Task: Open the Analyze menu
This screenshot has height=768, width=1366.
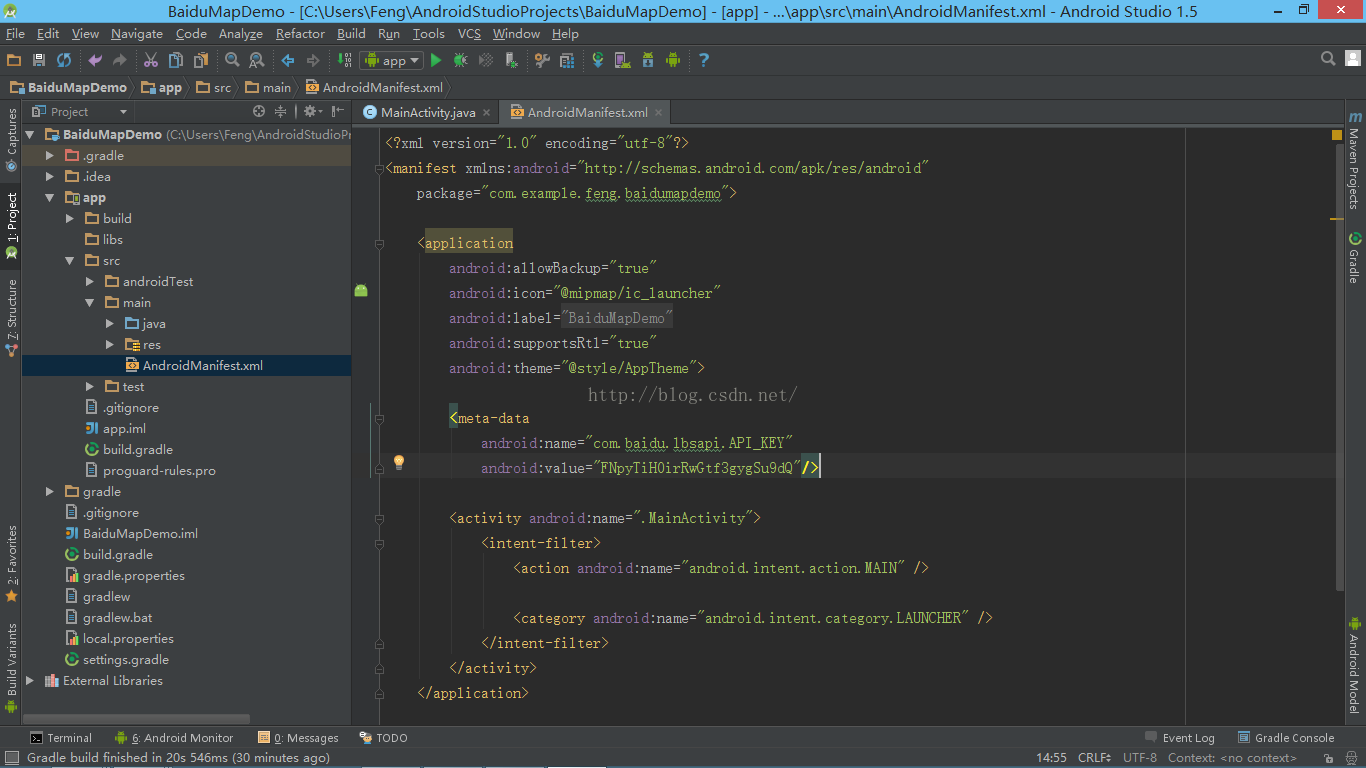Action: (x=241, y=33)
